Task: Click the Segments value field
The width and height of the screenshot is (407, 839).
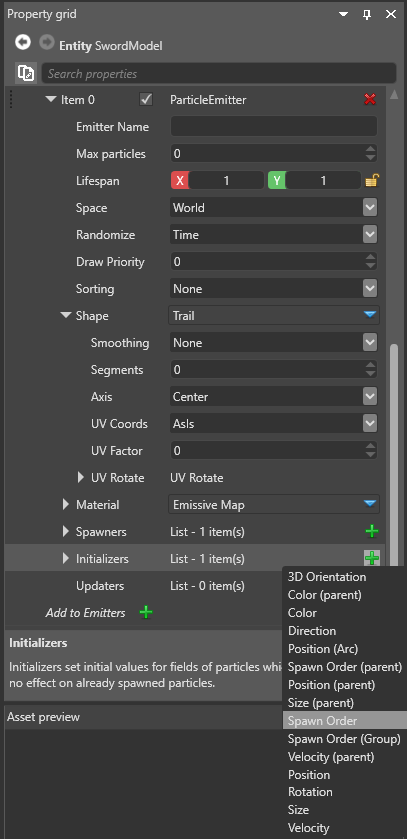Action: pyautogui.click(x=267, y=370)
